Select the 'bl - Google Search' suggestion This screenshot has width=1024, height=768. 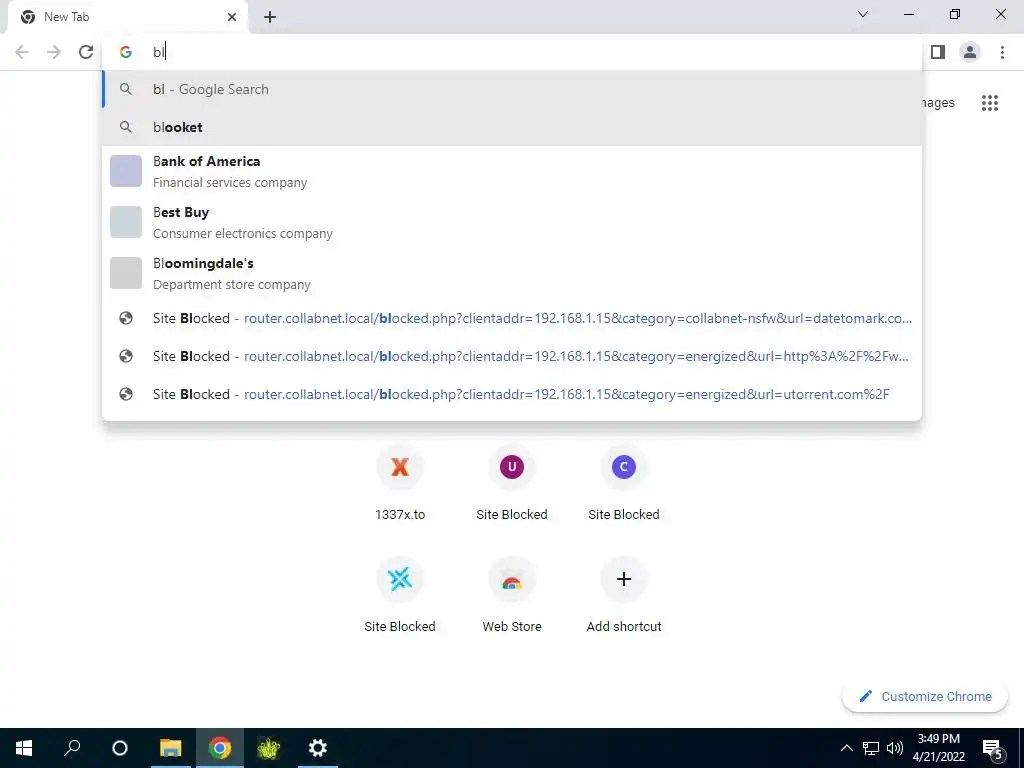tap(512, 89)
